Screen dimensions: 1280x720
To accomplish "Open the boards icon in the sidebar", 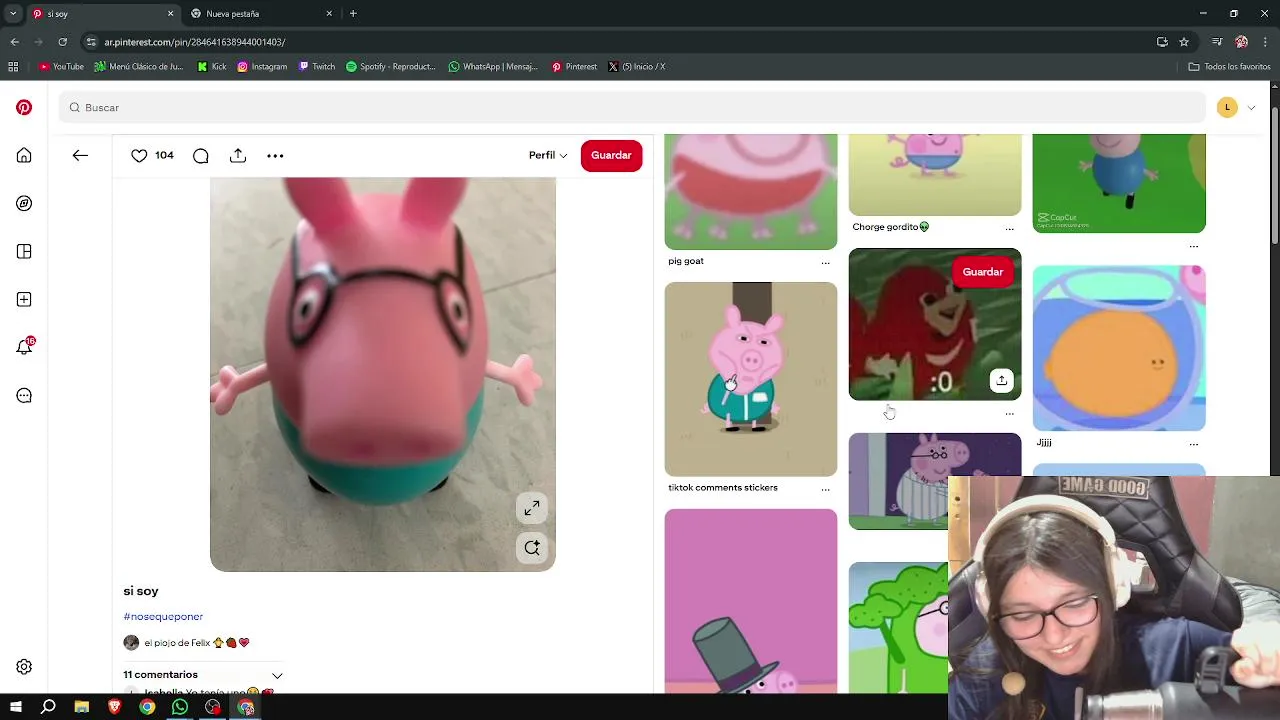I will (24, 251).
